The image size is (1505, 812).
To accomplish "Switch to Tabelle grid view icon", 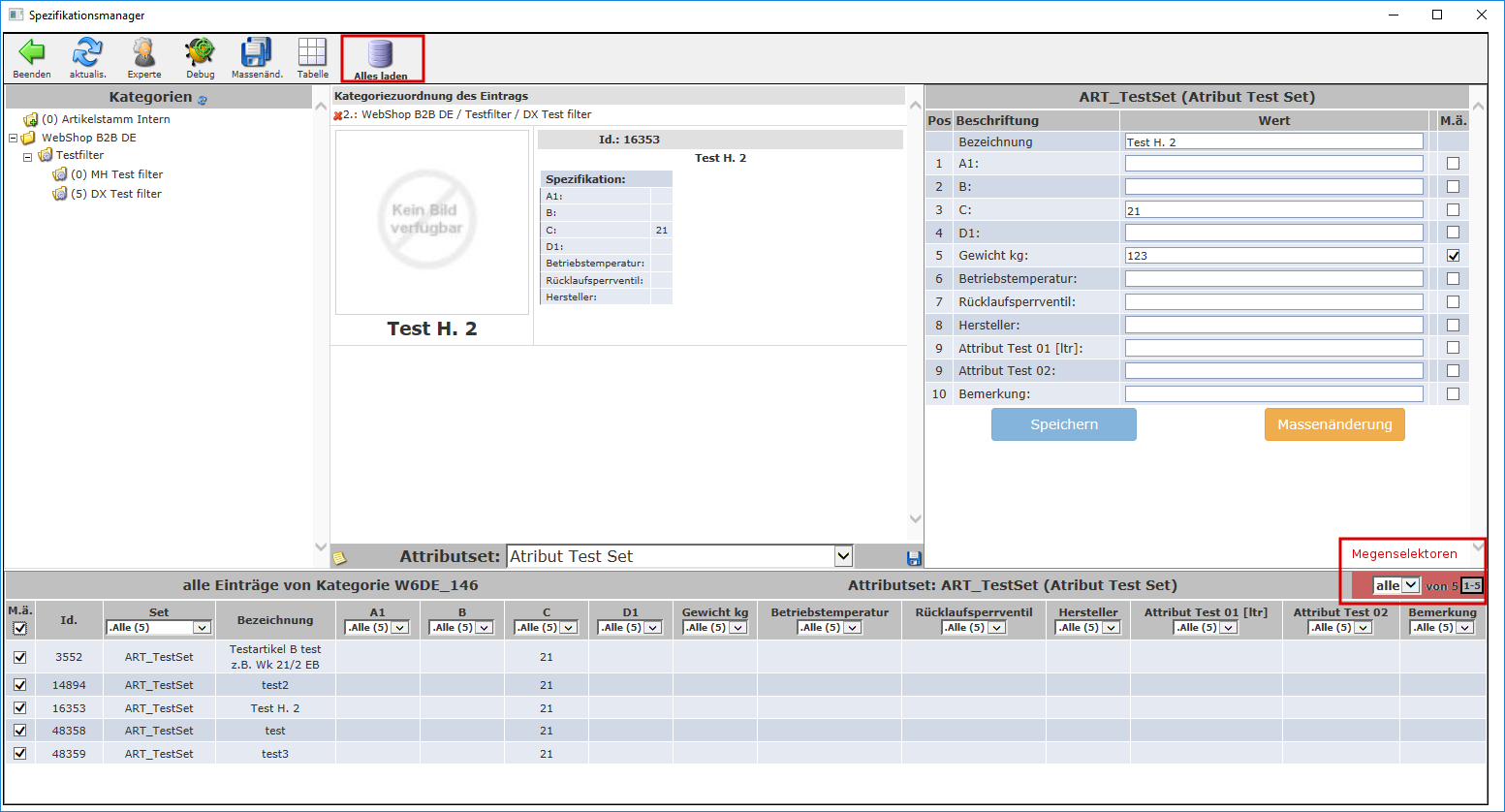I will (x=312, y=52).
